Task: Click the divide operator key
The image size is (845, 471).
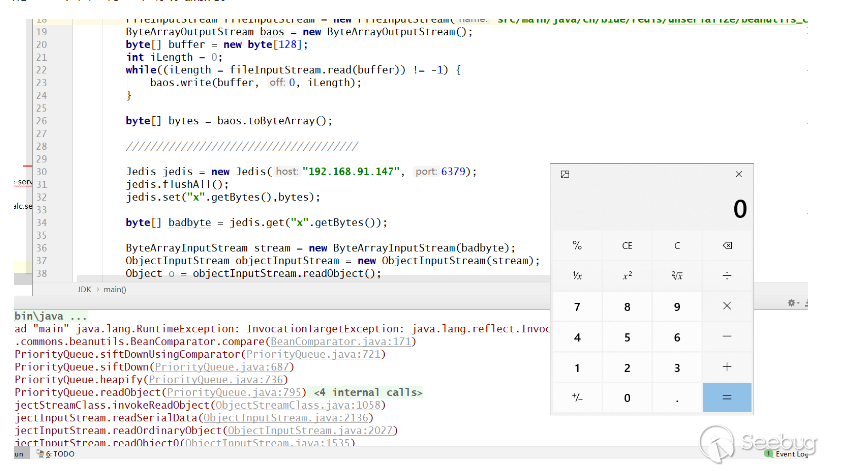Action: point(726,275)
